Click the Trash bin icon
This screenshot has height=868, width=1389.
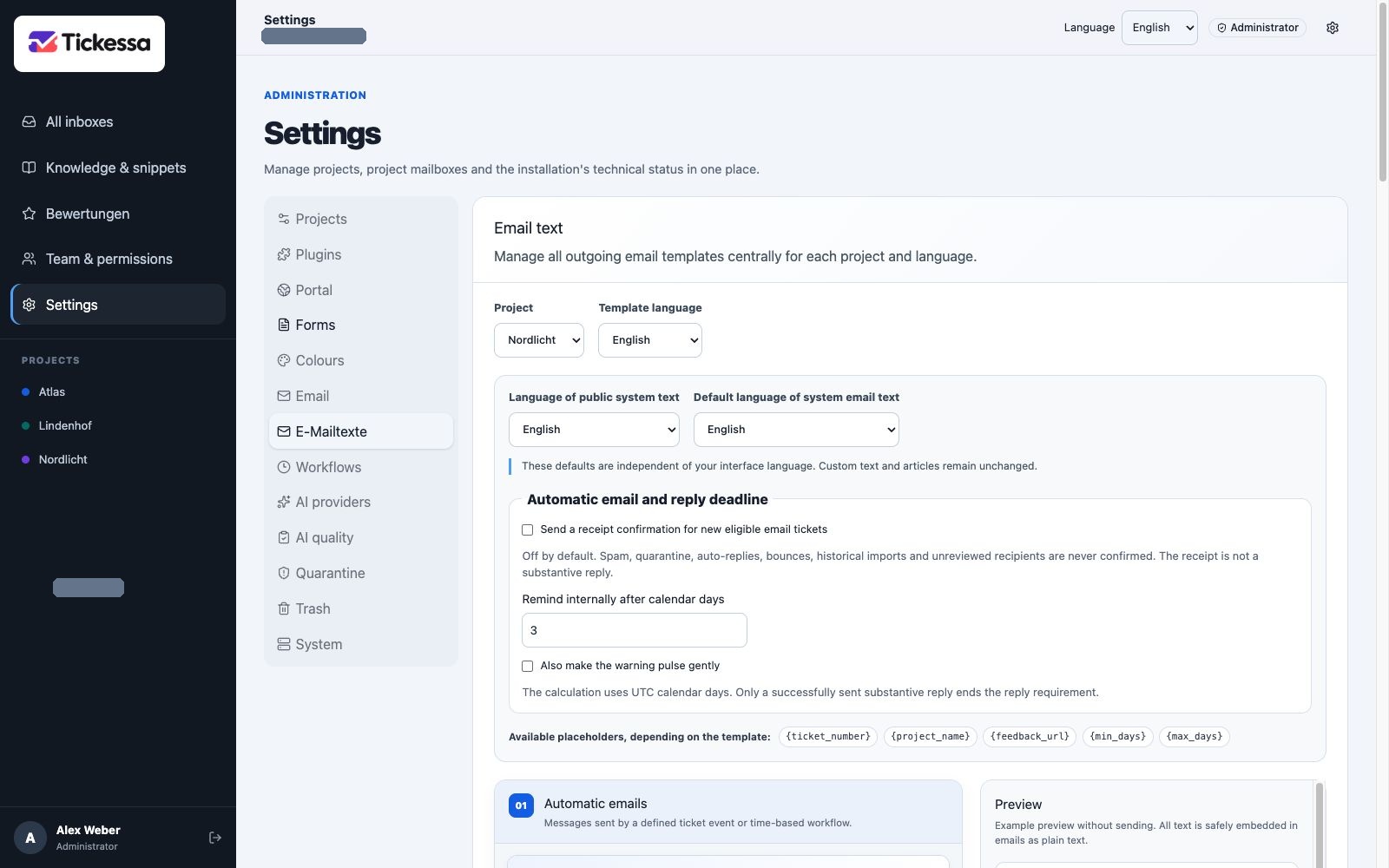click(x=284, y=608)
